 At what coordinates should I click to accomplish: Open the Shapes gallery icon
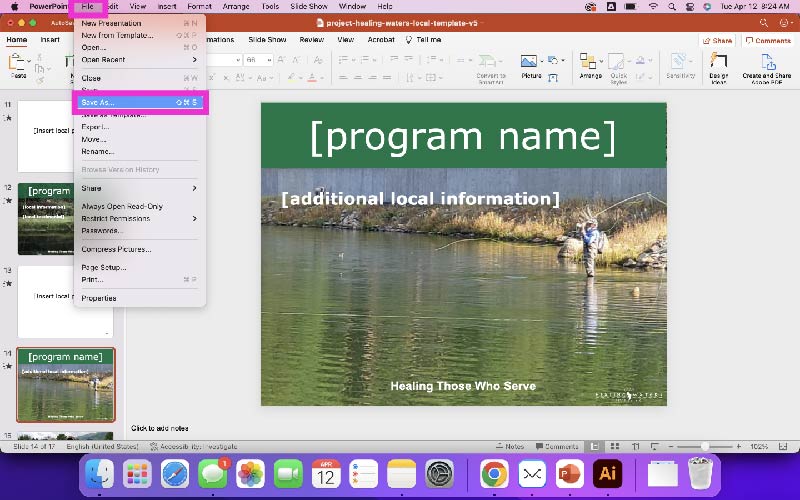pyautogui.click(x=553, y=61)
